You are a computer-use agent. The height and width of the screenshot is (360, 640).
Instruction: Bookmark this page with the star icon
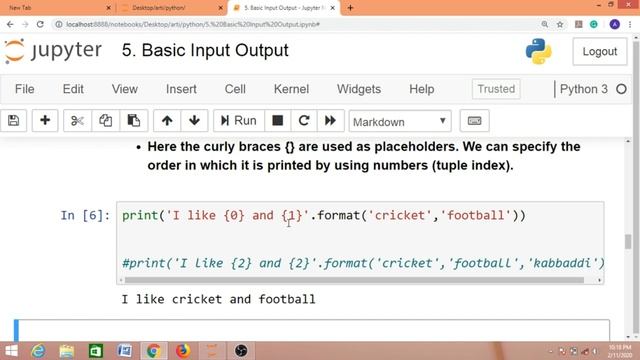560,24
